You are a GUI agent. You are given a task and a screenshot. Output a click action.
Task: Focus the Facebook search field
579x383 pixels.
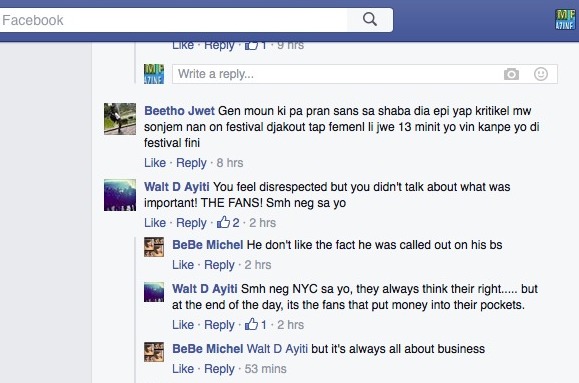click(x=174, y=20)
